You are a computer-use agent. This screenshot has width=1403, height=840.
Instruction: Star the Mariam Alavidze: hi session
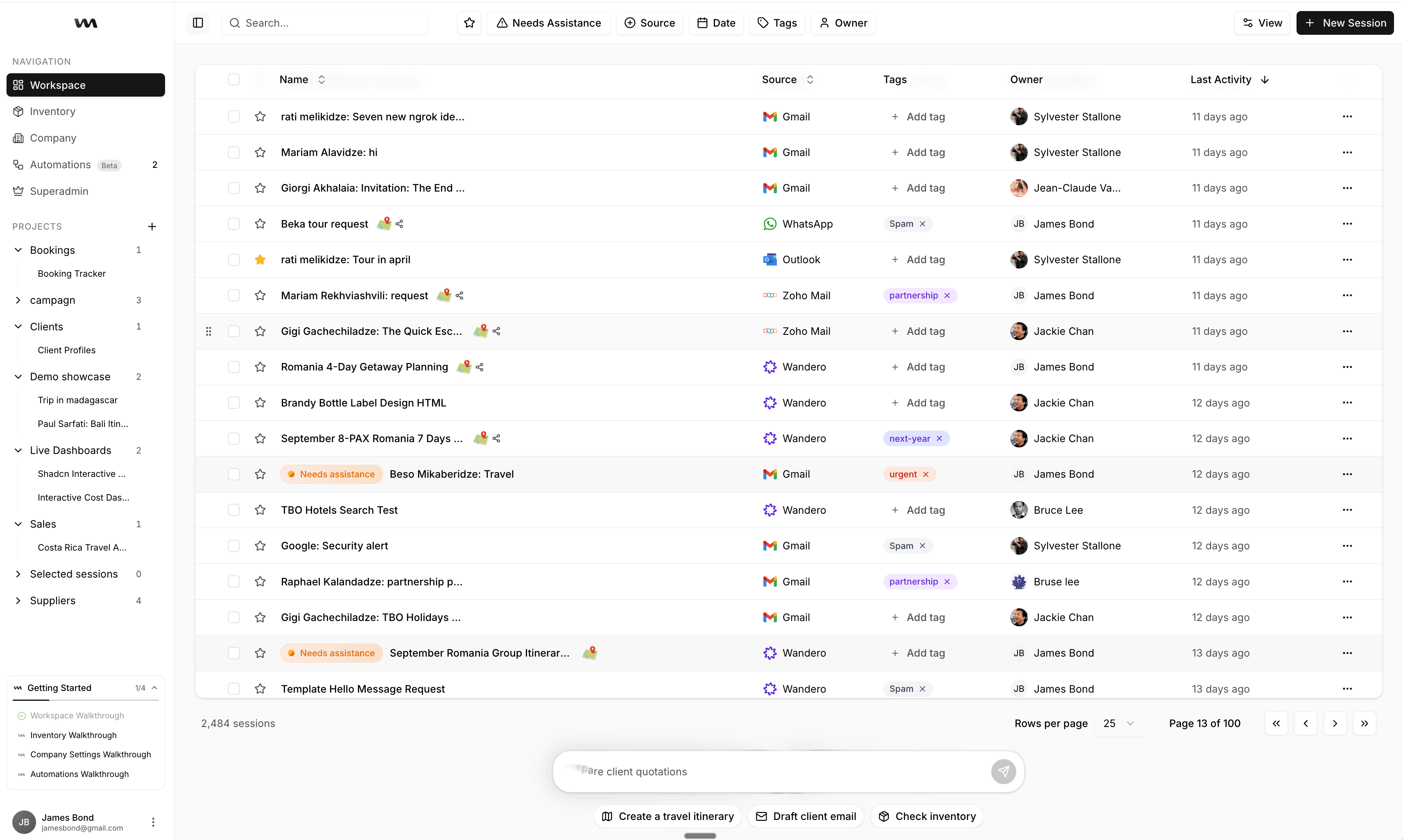coord(260,152)
